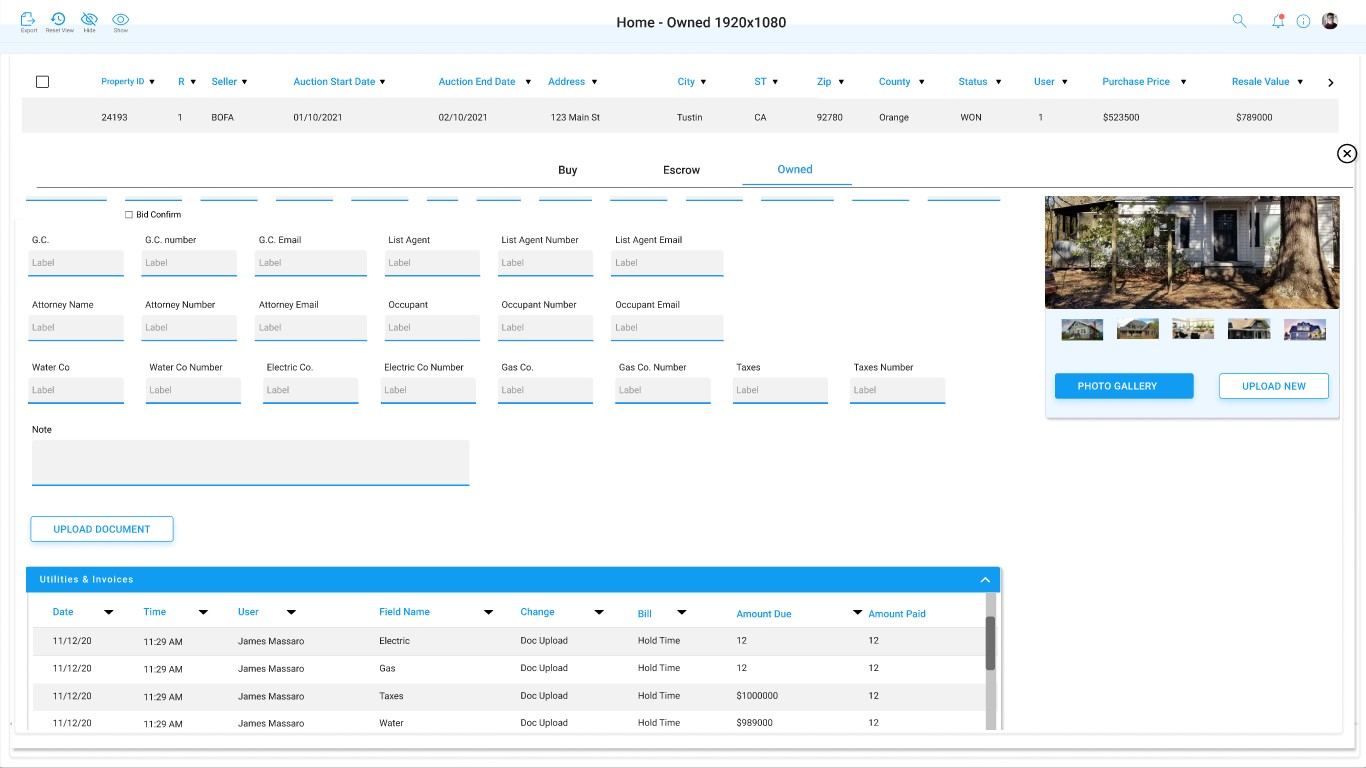Open Purchase Price column dropdown

1183,82
